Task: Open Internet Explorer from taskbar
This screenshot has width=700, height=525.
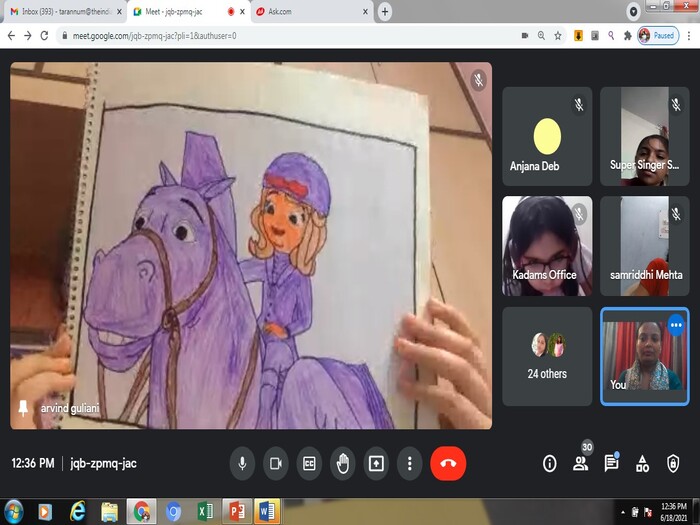Action: pos(77,512)
